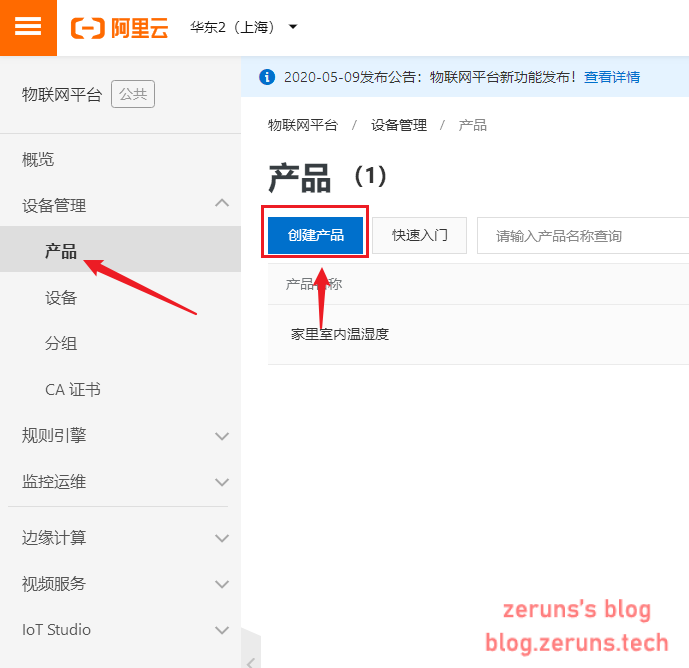This screenshot has width=689, height=668.
Task: Collapse the sidebar with bottom arrow handle
Action: (x=250, y=660)
